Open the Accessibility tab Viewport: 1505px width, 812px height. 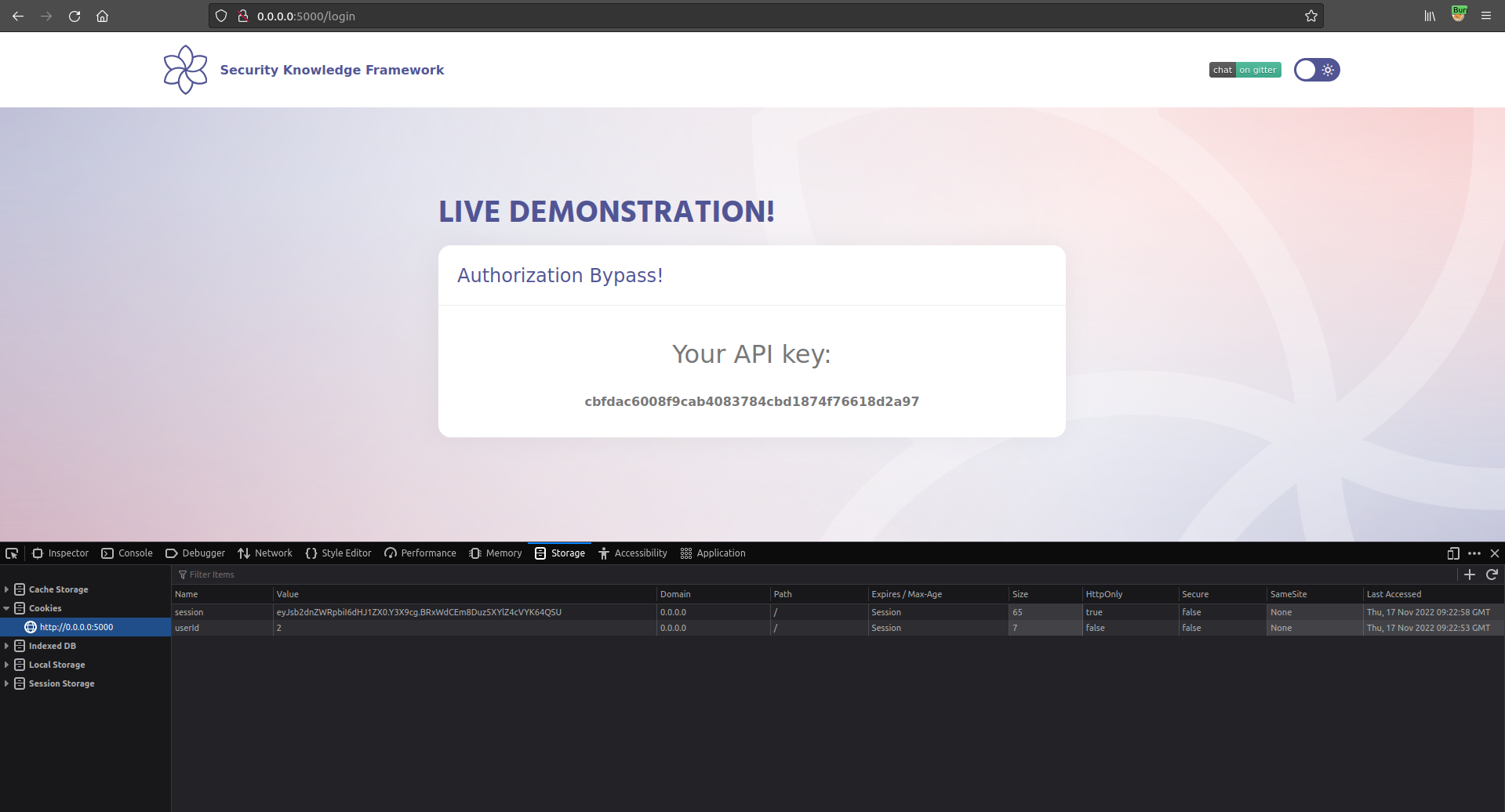coord(633,553)
